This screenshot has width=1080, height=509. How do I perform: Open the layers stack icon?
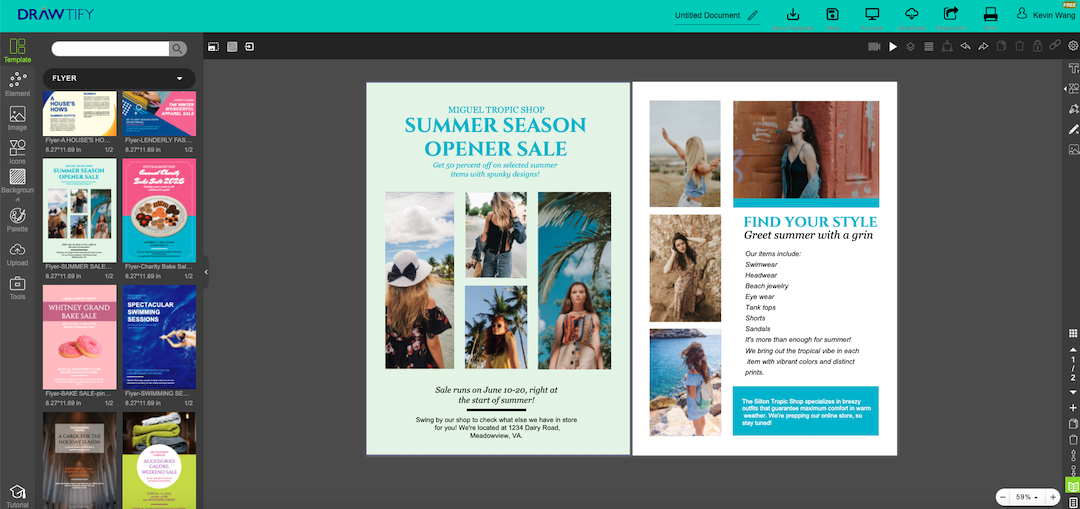point(911,47)
